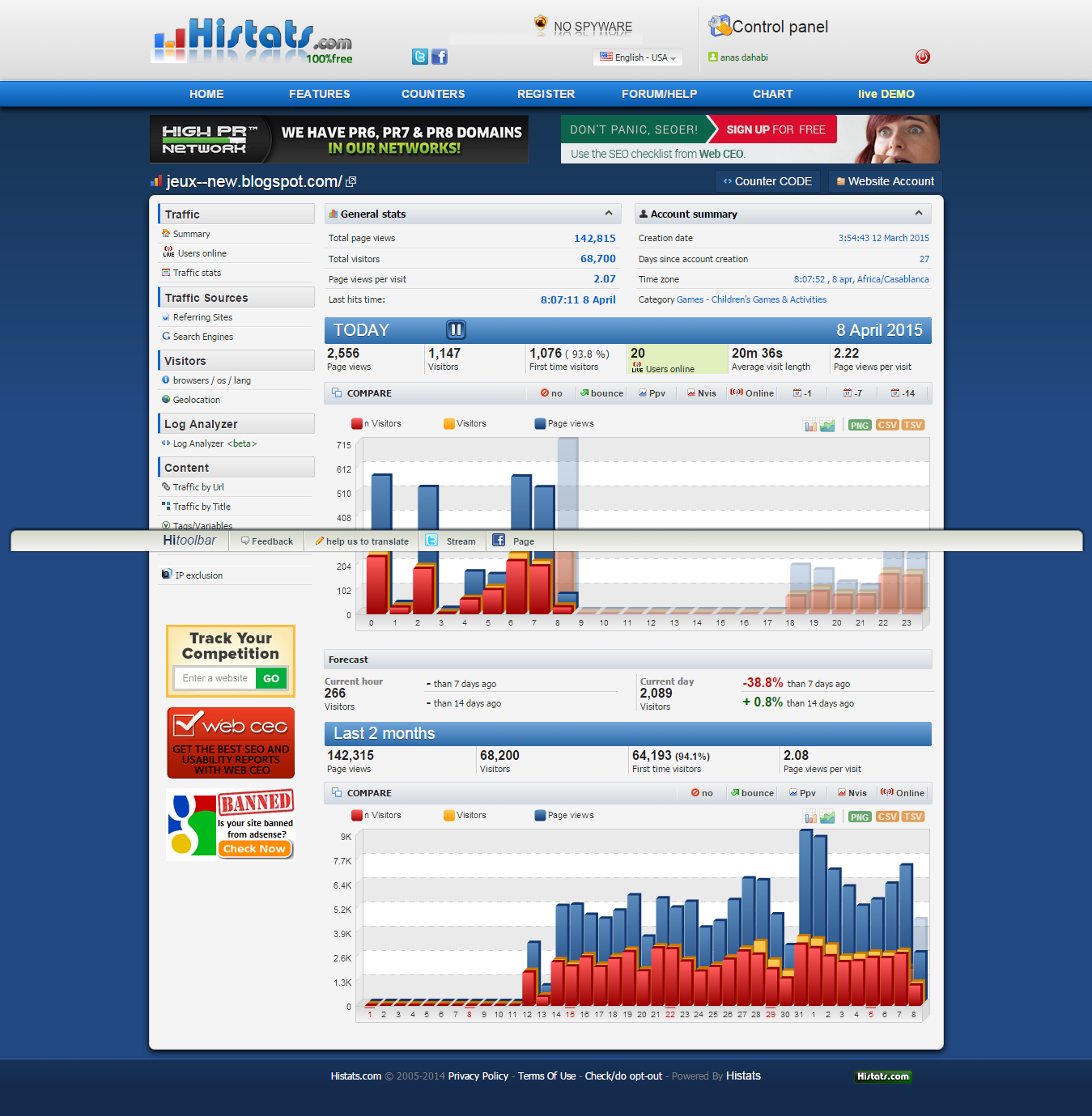This screenshot has width=1092, height=1116.
Task: Open Facebook Page on the Hitoolbar
Action: point(513,541)
